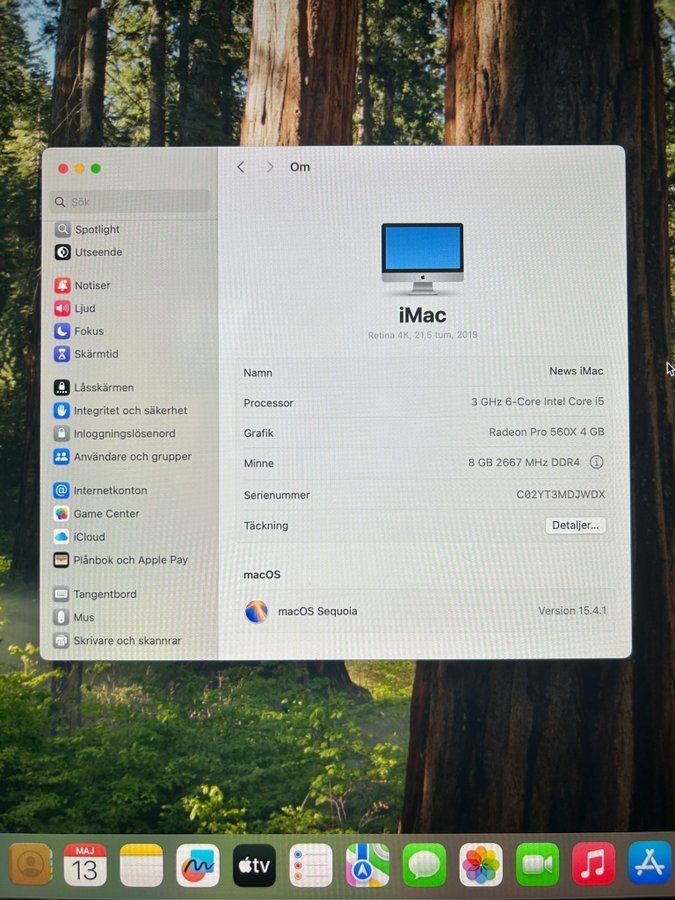Open Apple TV from the Dock

254,865
